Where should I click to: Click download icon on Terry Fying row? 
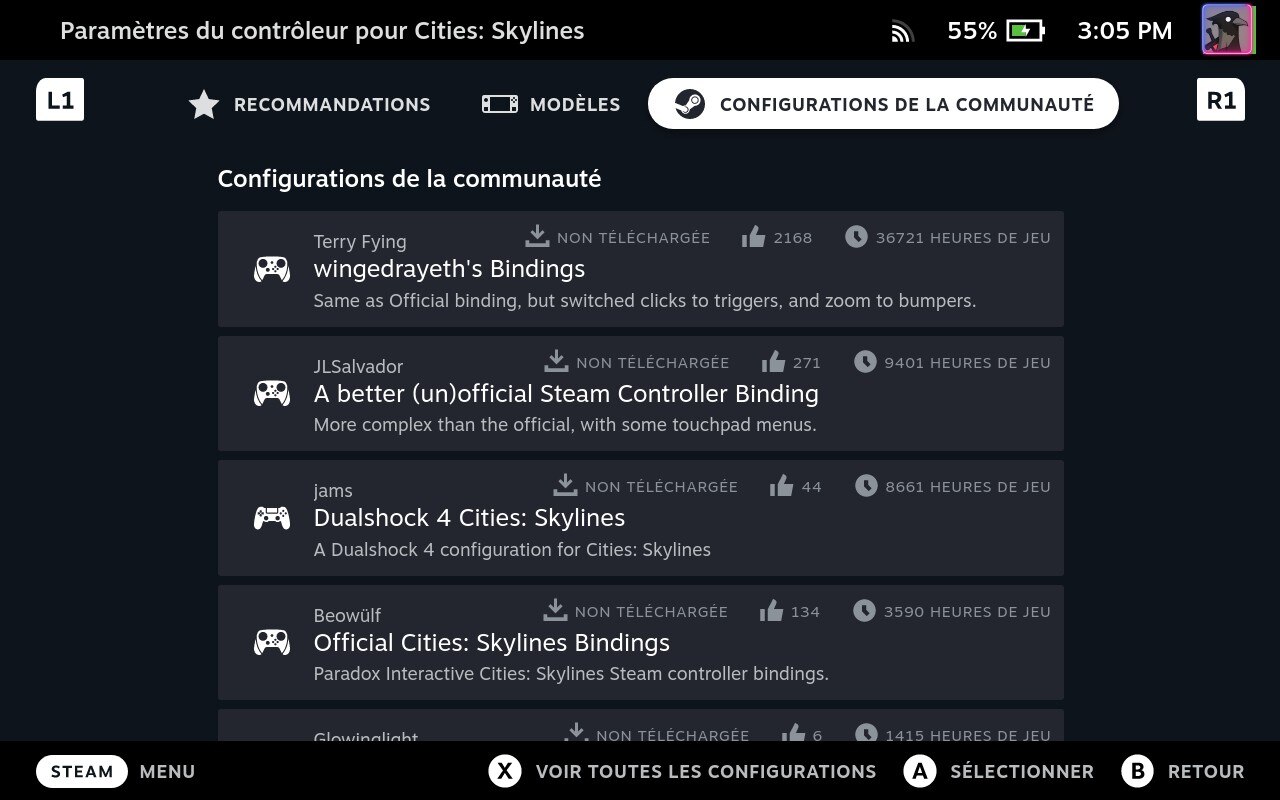(x=537, y=236)
